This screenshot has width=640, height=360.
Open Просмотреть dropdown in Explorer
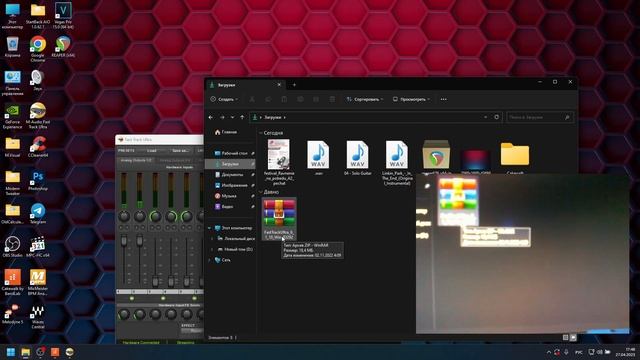point(411,99)
